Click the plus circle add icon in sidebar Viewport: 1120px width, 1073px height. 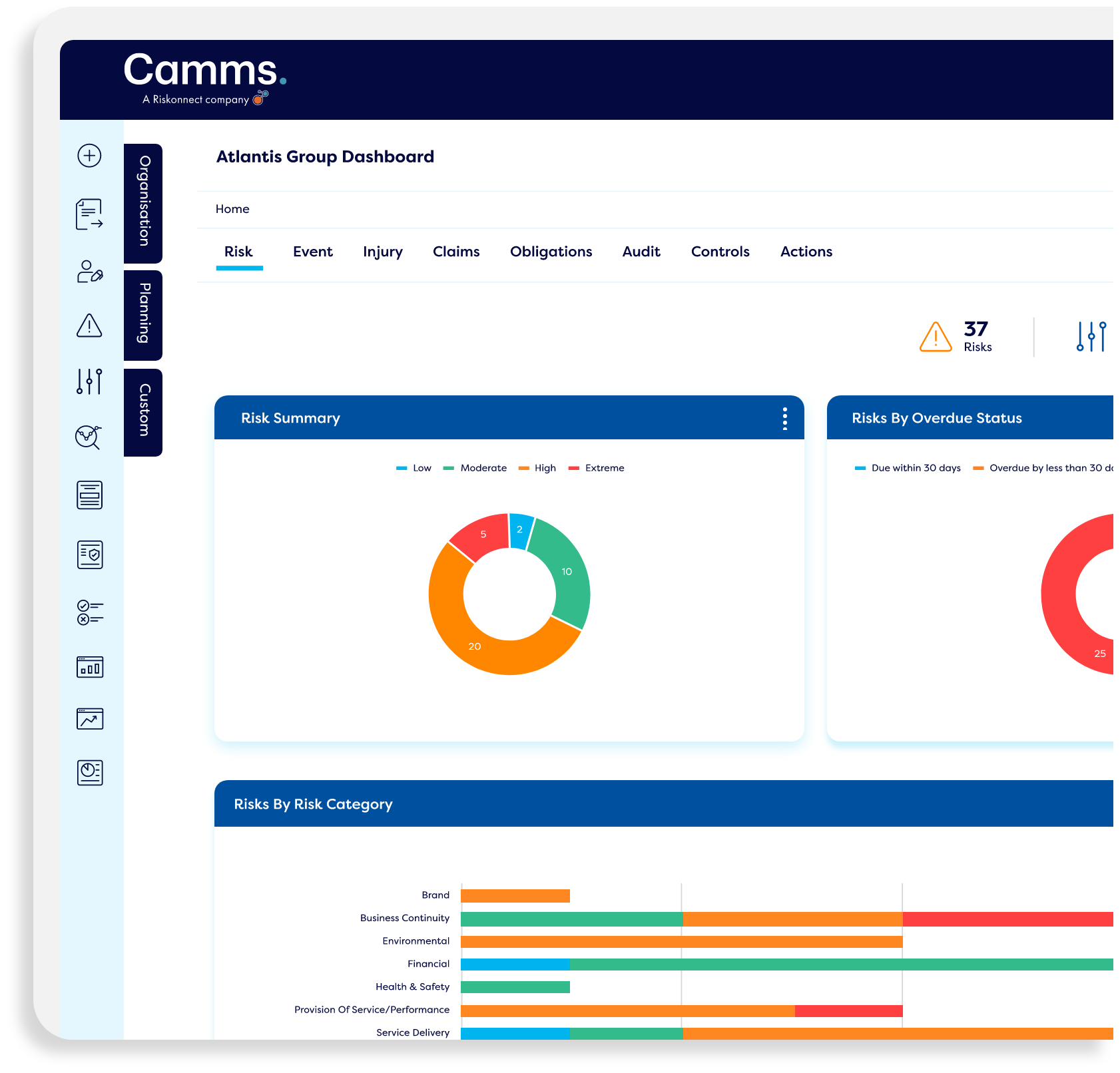[x=89, y=156]
